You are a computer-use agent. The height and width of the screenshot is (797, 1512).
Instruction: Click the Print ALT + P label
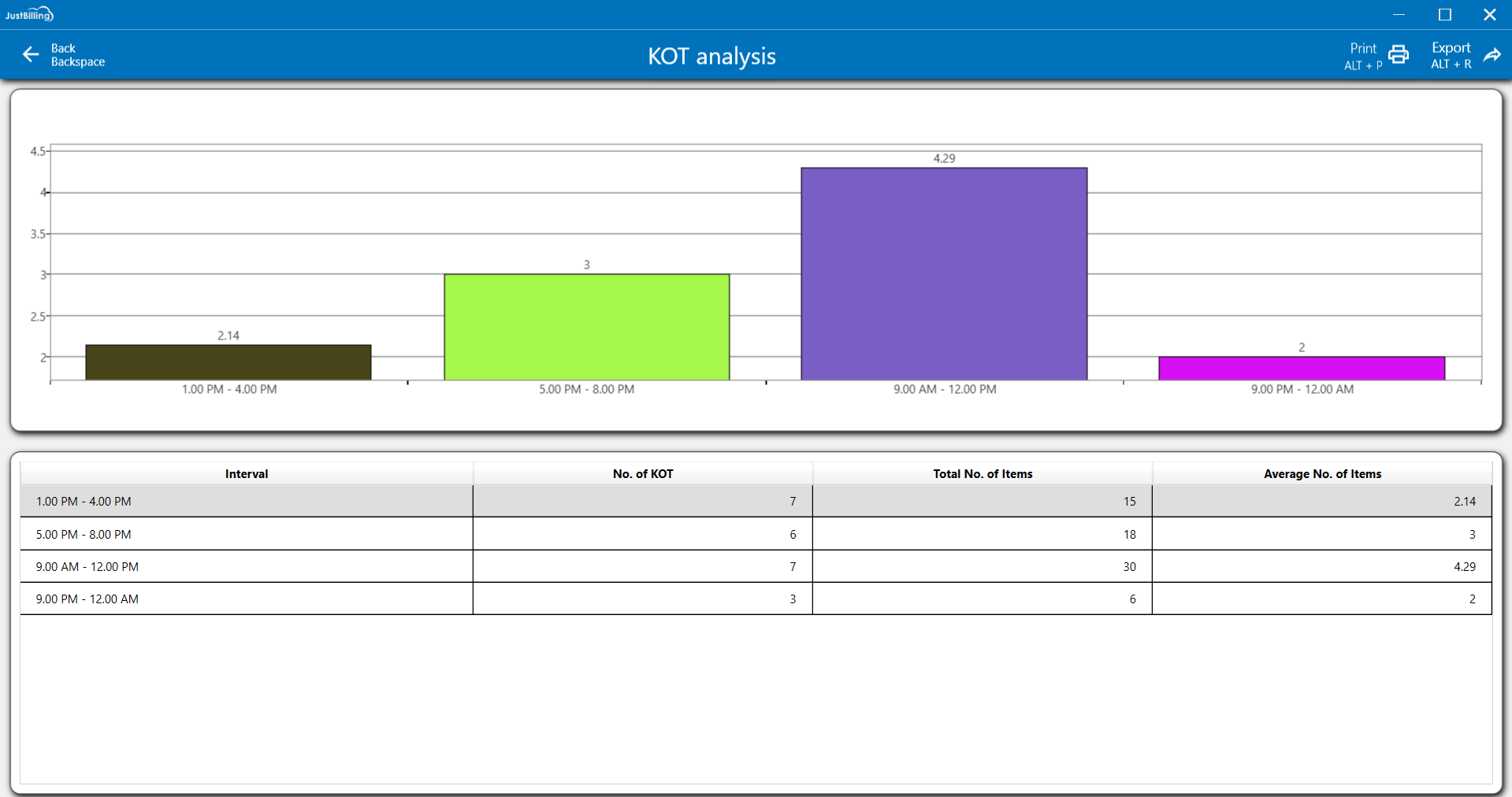(x=1363, y=56)
